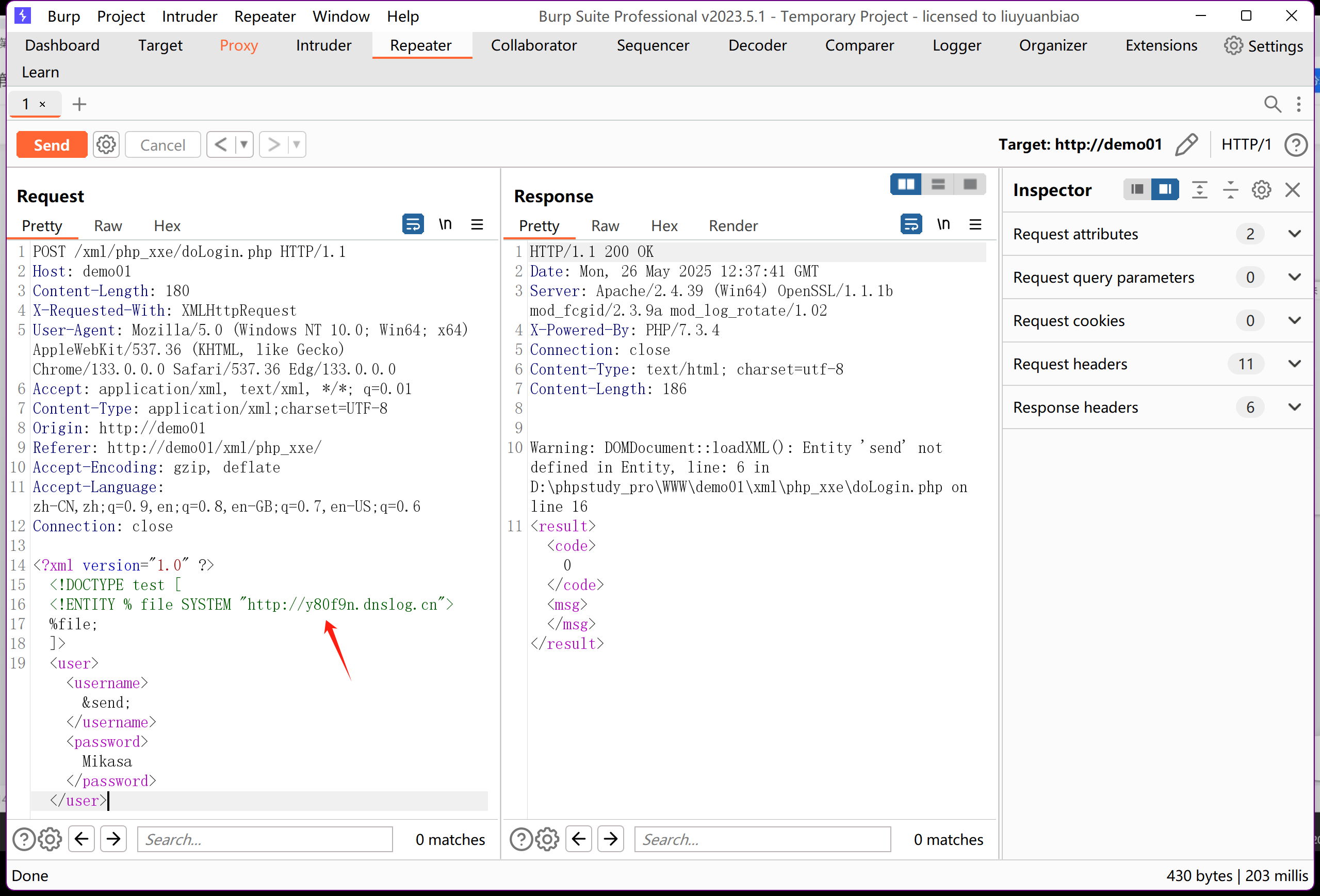Viewport: 1320px width, 896px height.
Task: Open Repeater send settings gear
Action: (106, 145)
